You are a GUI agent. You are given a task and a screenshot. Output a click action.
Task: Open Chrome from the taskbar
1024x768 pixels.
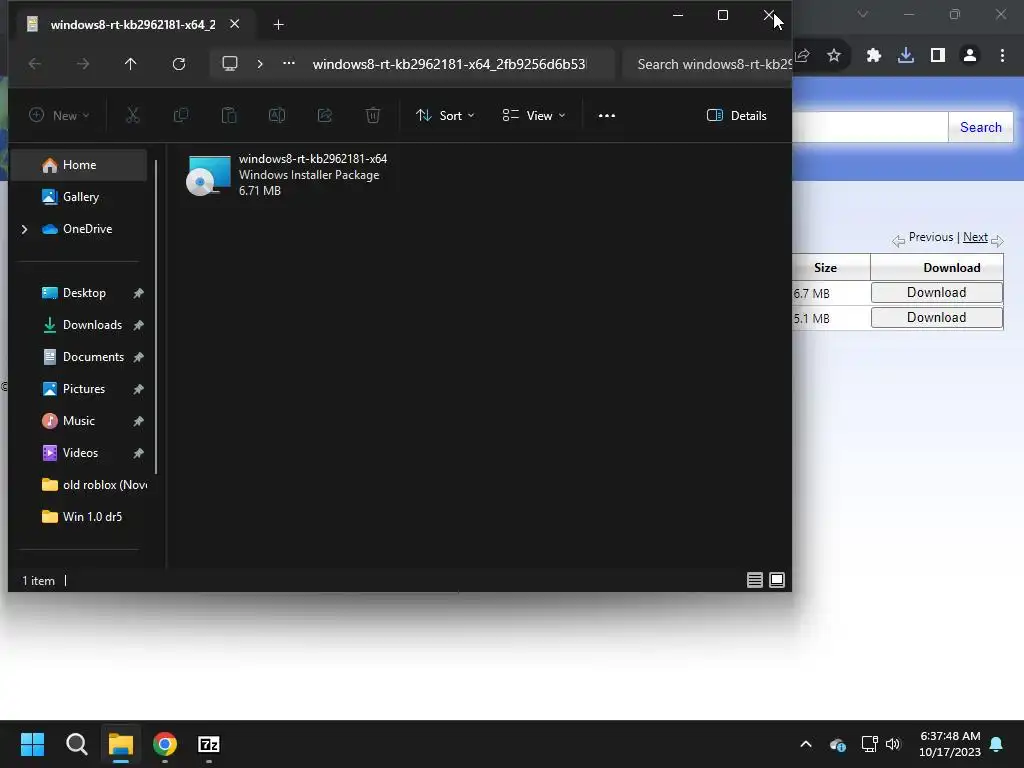(x=165, y=744)
